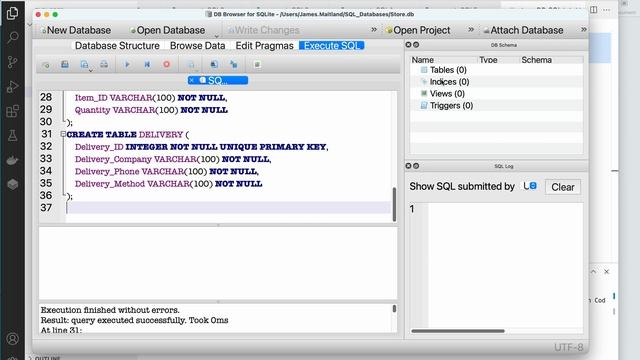Click the SQL editor vertical scrollbar
The image size is (640, 360).
coord(394,204)
